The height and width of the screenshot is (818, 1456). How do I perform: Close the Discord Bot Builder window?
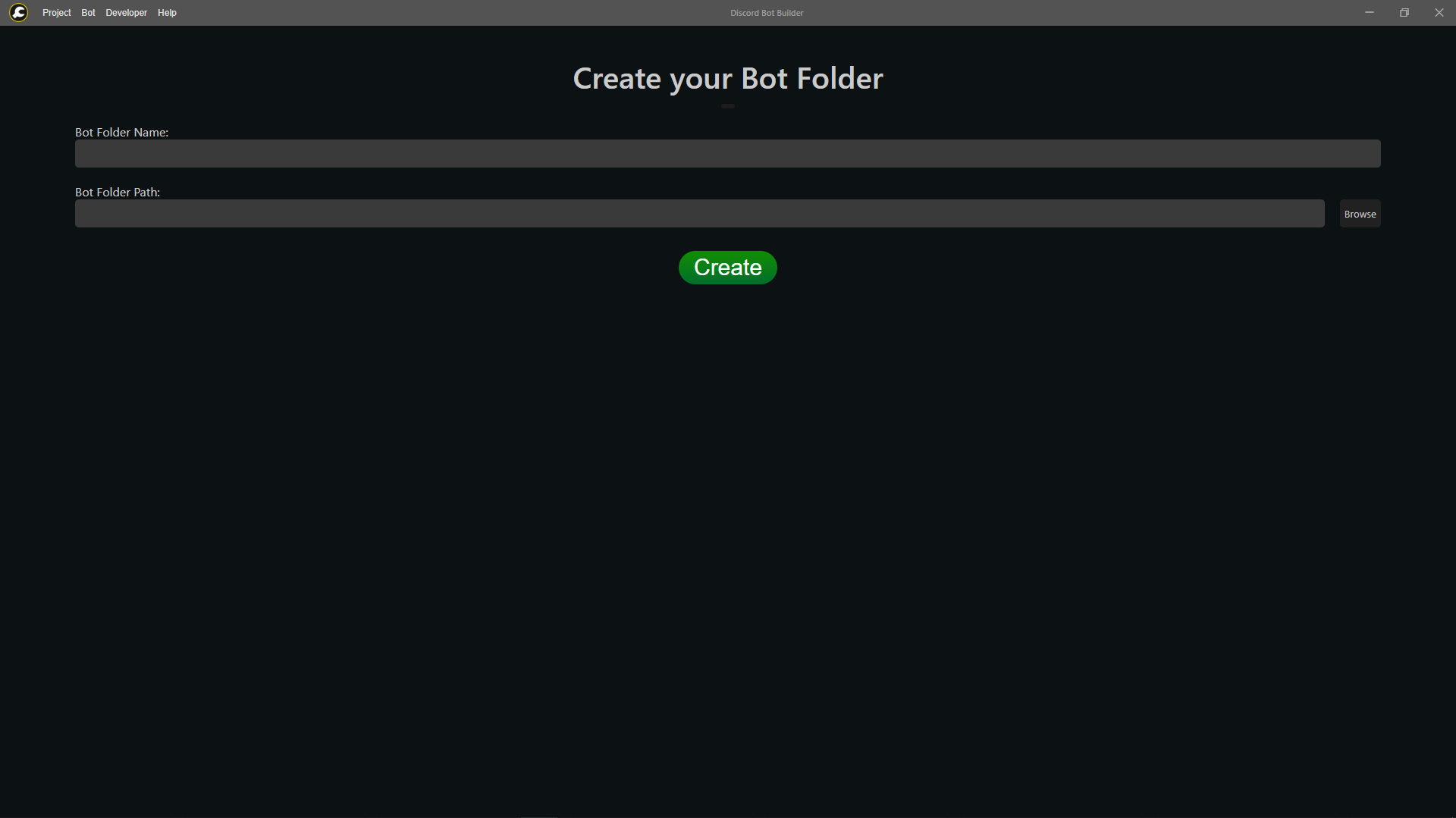[x=1439, y=13]
